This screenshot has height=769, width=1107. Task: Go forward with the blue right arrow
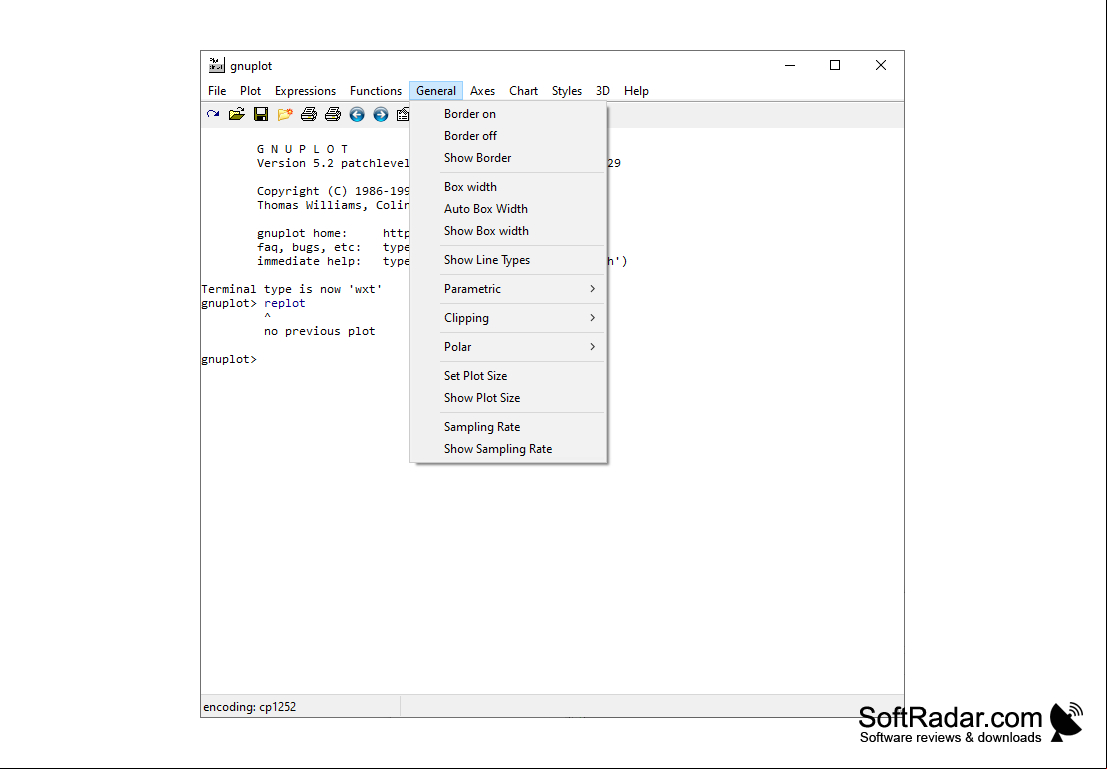[x=381, y=114]
